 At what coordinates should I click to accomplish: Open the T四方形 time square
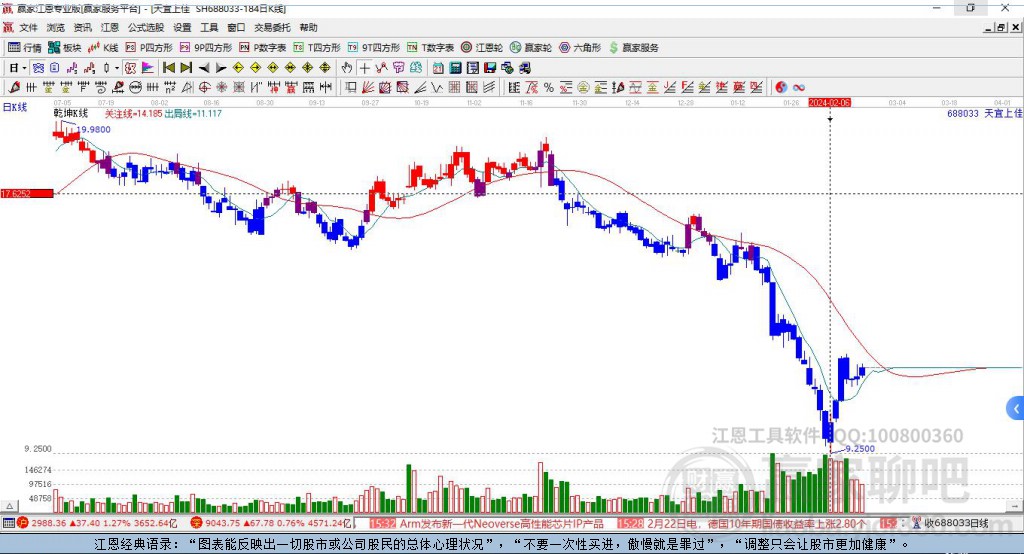click(317, 47)
